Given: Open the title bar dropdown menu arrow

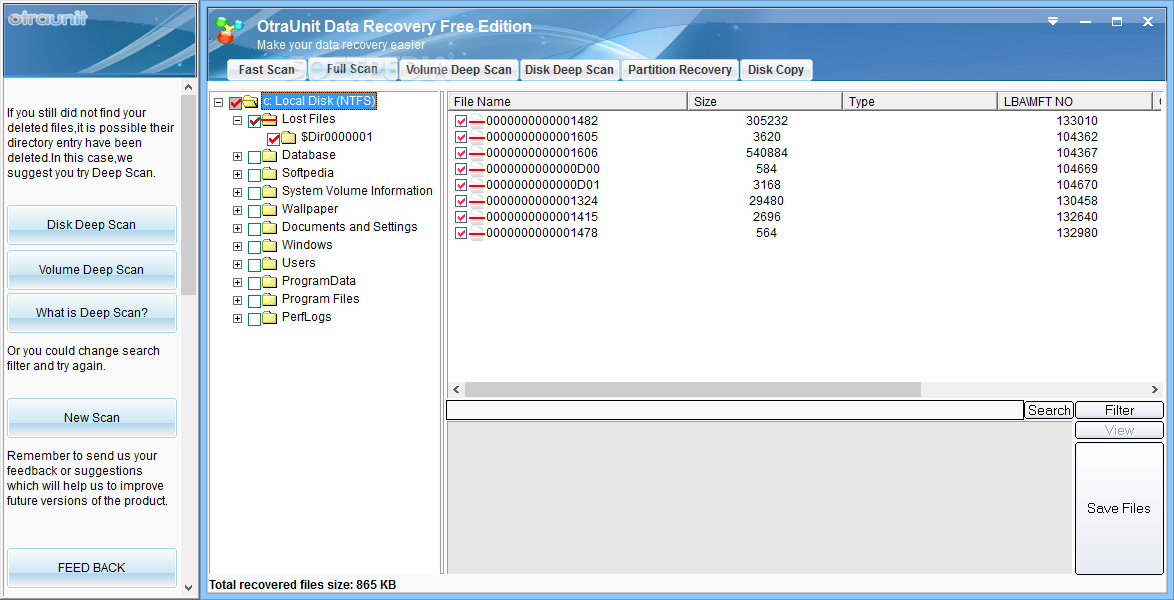Looking at the screenshot, I should 1053,22.
